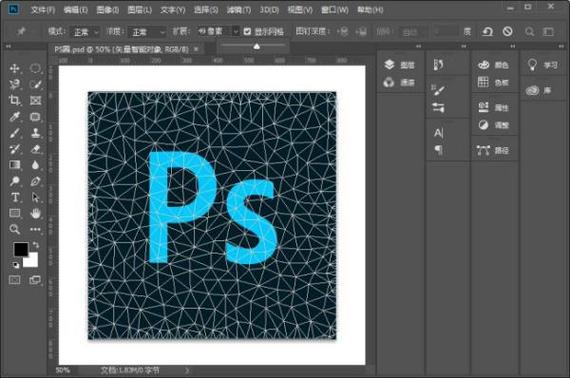Toggle Quick Mask mode button

[x=15, y=280]
